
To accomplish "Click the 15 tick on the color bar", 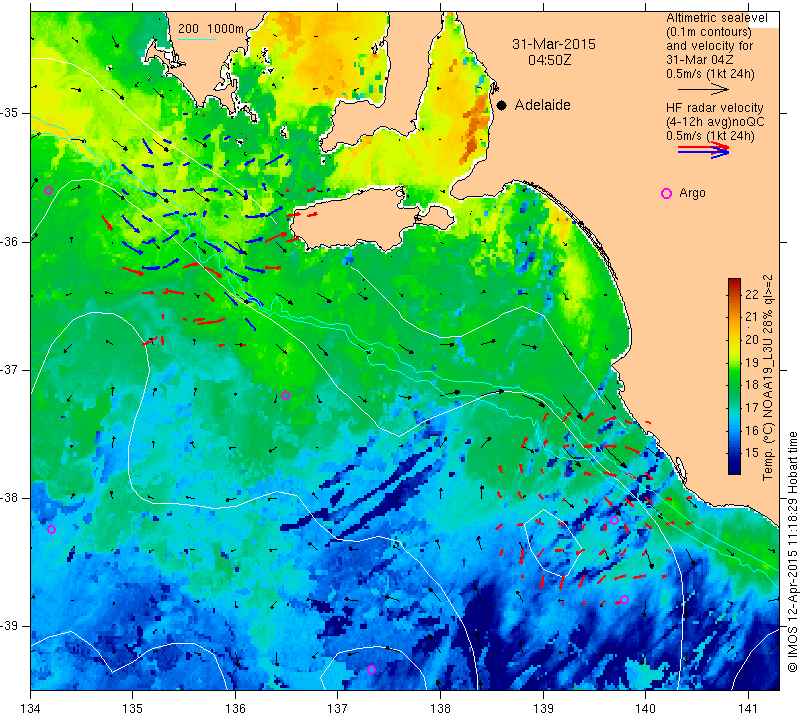I will point(752,452).
